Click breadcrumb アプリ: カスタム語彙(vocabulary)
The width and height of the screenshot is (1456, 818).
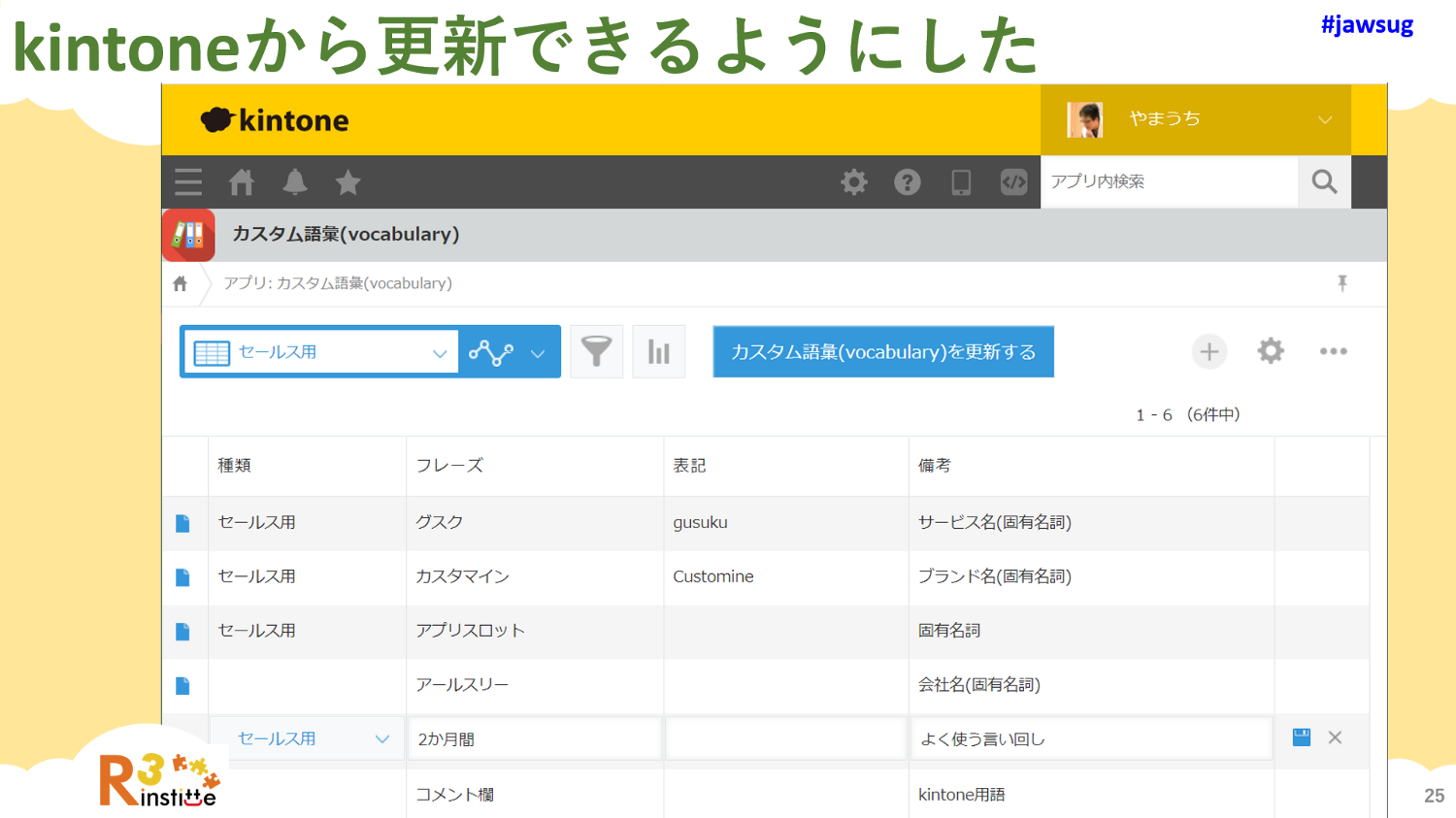tap(338, 283)
